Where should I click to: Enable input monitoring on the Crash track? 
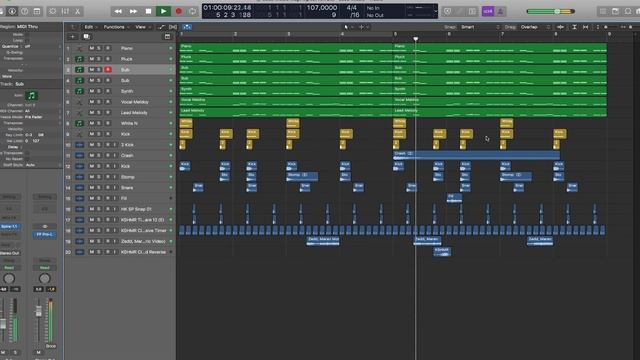tap(114, 156)
